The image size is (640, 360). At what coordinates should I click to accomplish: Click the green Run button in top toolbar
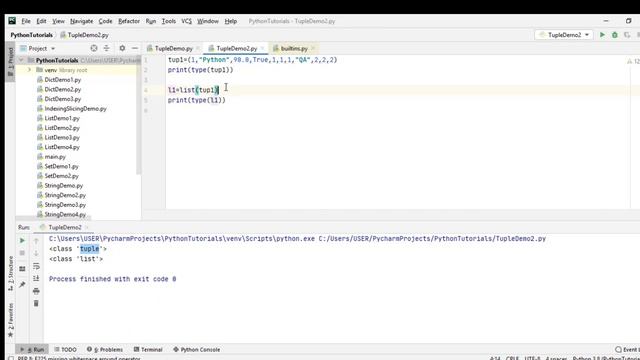602,35
